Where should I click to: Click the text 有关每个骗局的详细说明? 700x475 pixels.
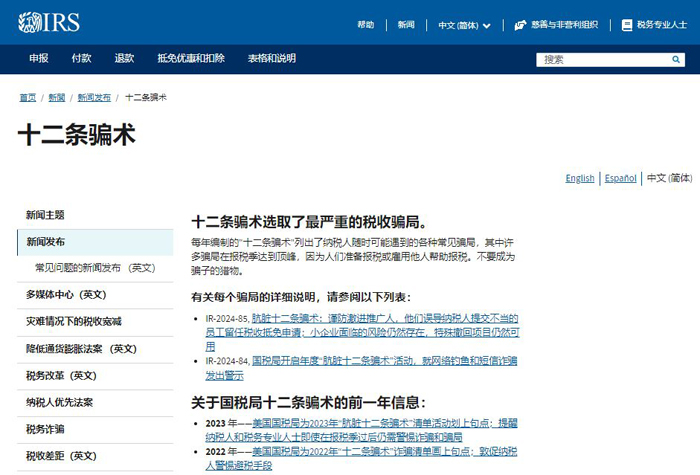click(253, 297)
